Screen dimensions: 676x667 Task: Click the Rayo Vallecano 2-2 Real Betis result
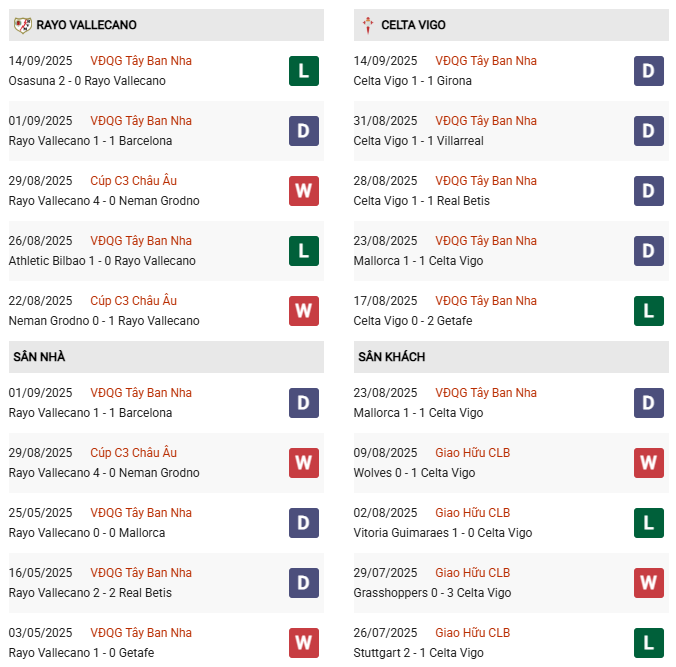point(90,593)
